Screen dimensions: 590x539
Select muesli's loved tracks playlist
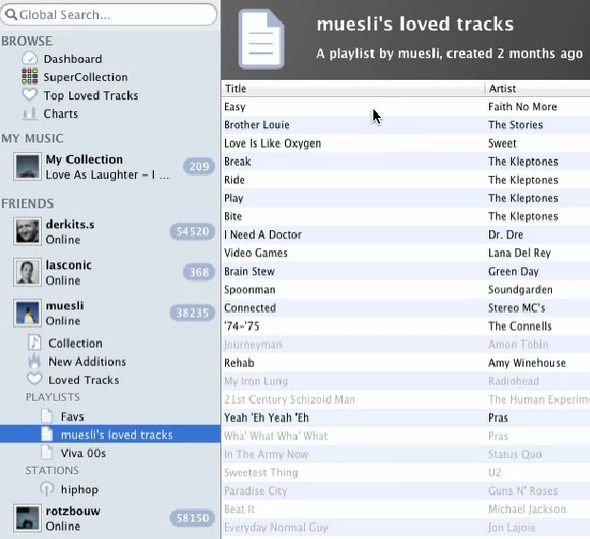click(110, 434)
